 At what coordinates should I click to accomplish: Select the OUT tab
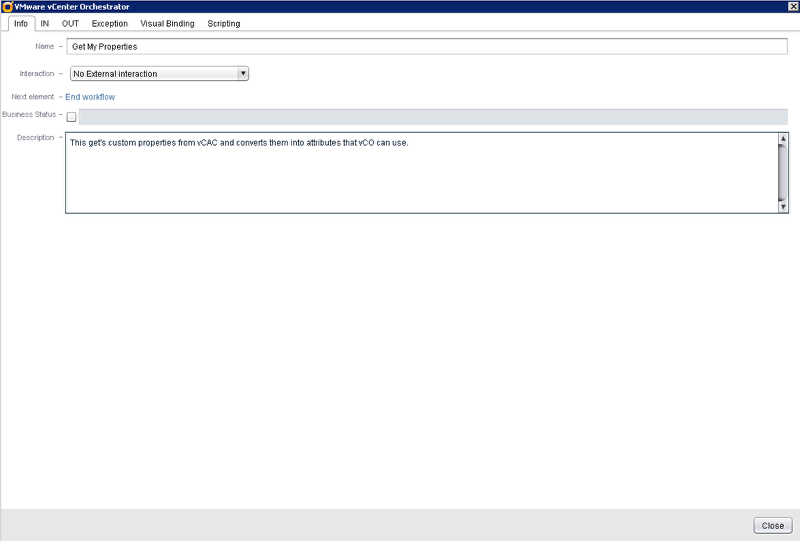click(70, 23)
